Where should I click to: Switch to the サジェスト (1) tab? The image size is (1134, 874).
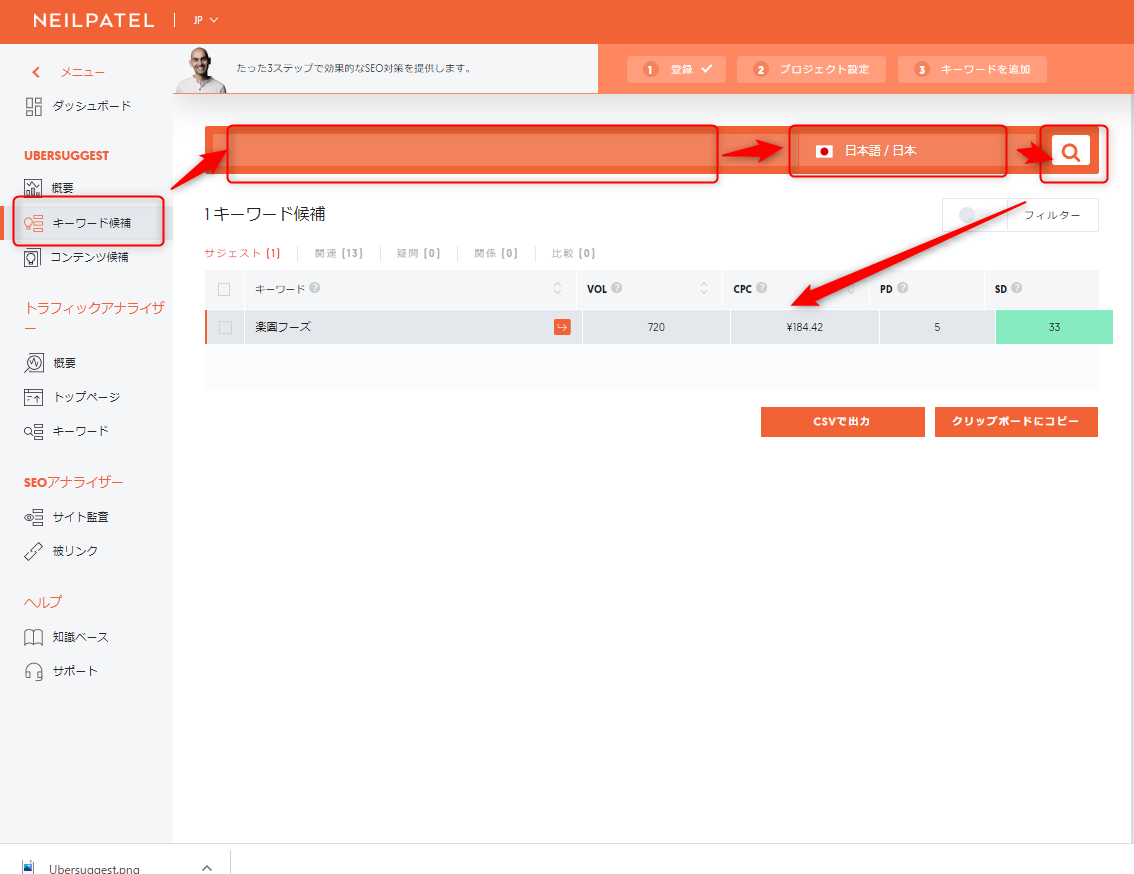tap(242, 253)
